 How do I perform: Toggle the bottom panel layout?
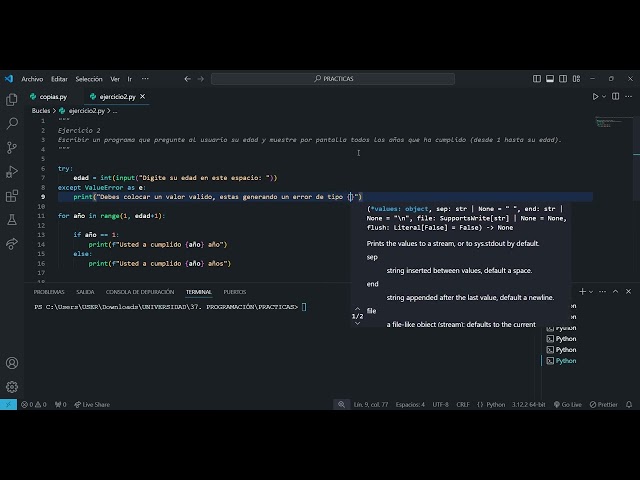(550, 79)
